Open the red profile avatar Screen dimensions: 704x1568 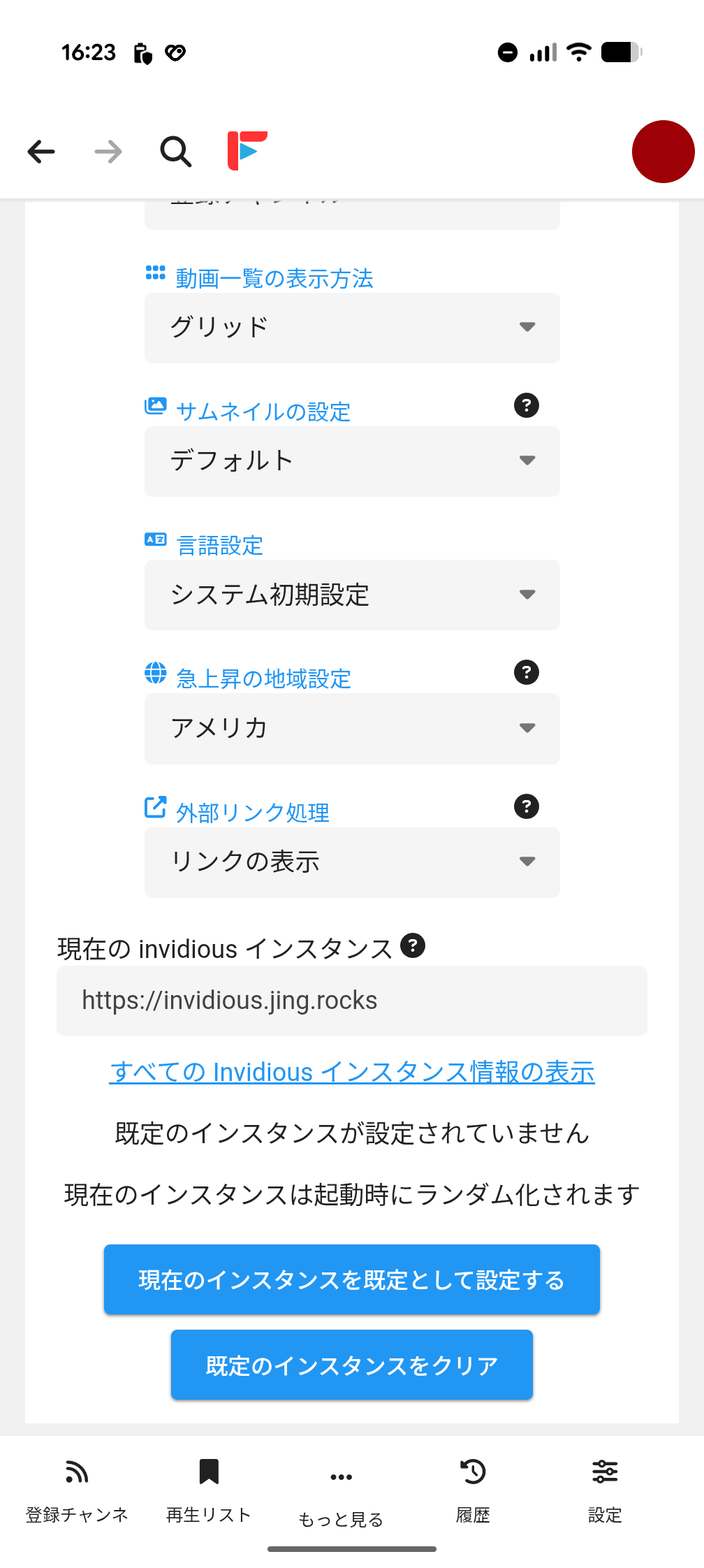[x=663, y=152]
